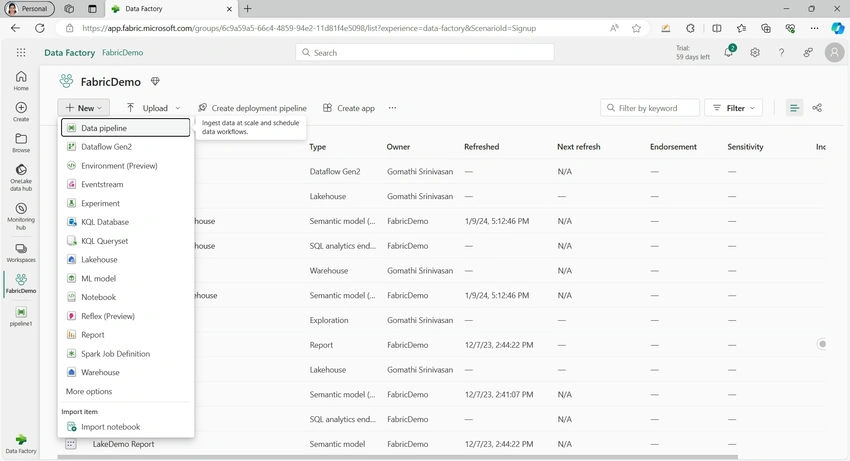Click Create deployment pipeline button
This screenshot has height=461, width=850.
[x=252, y=108]
